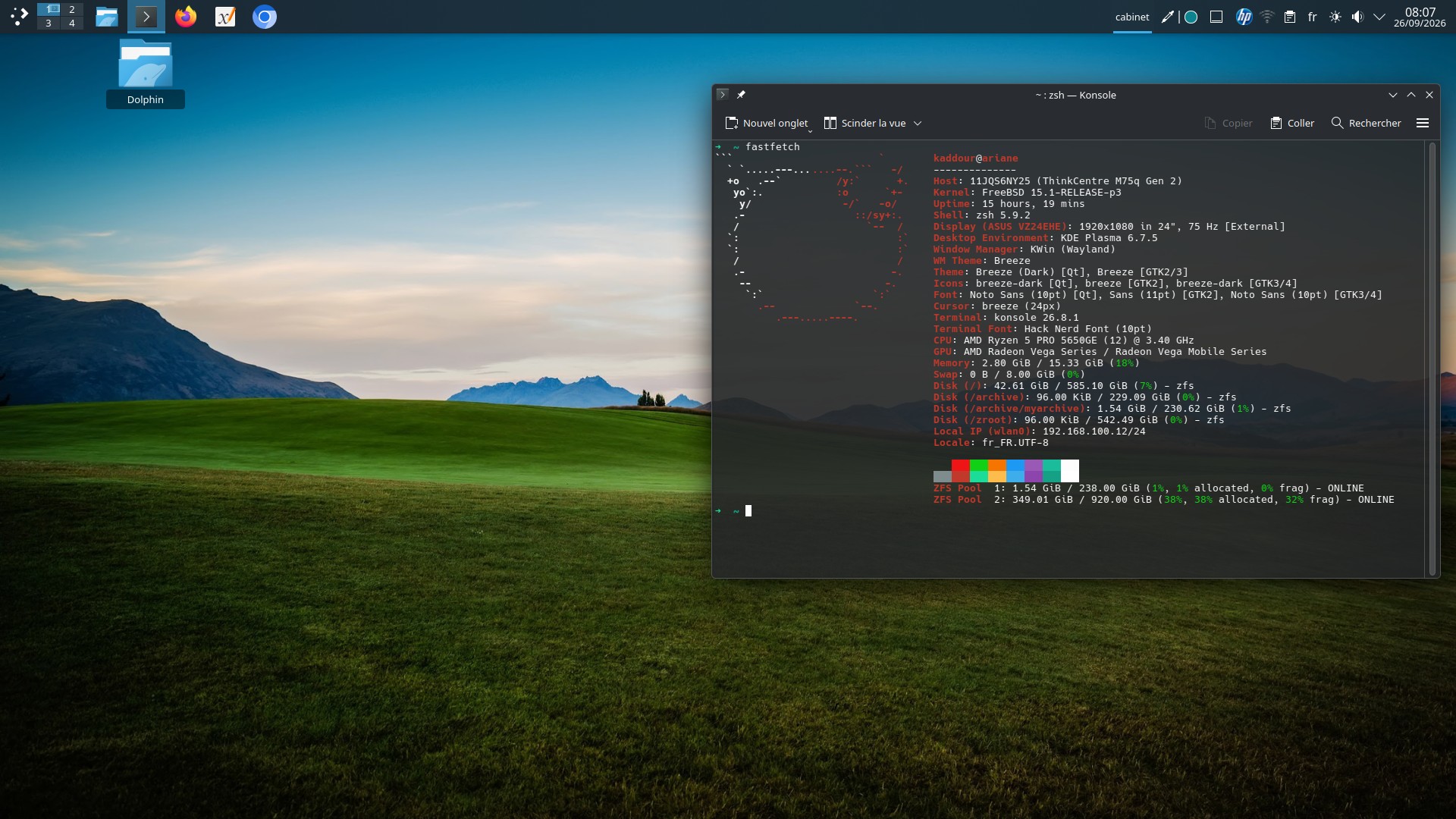The image size is (1456, 819).
Task: Click the Konsole vertical scrollbar
Action: pyautogui.click(x=1432, y=358)
